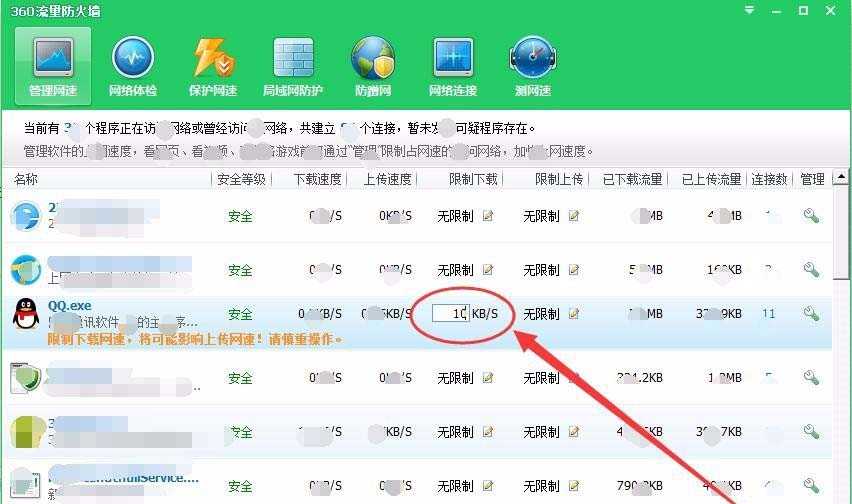The image size is (852, 504).
Task: Edit the download limit in the olive icon row
Action: point(488,432)
